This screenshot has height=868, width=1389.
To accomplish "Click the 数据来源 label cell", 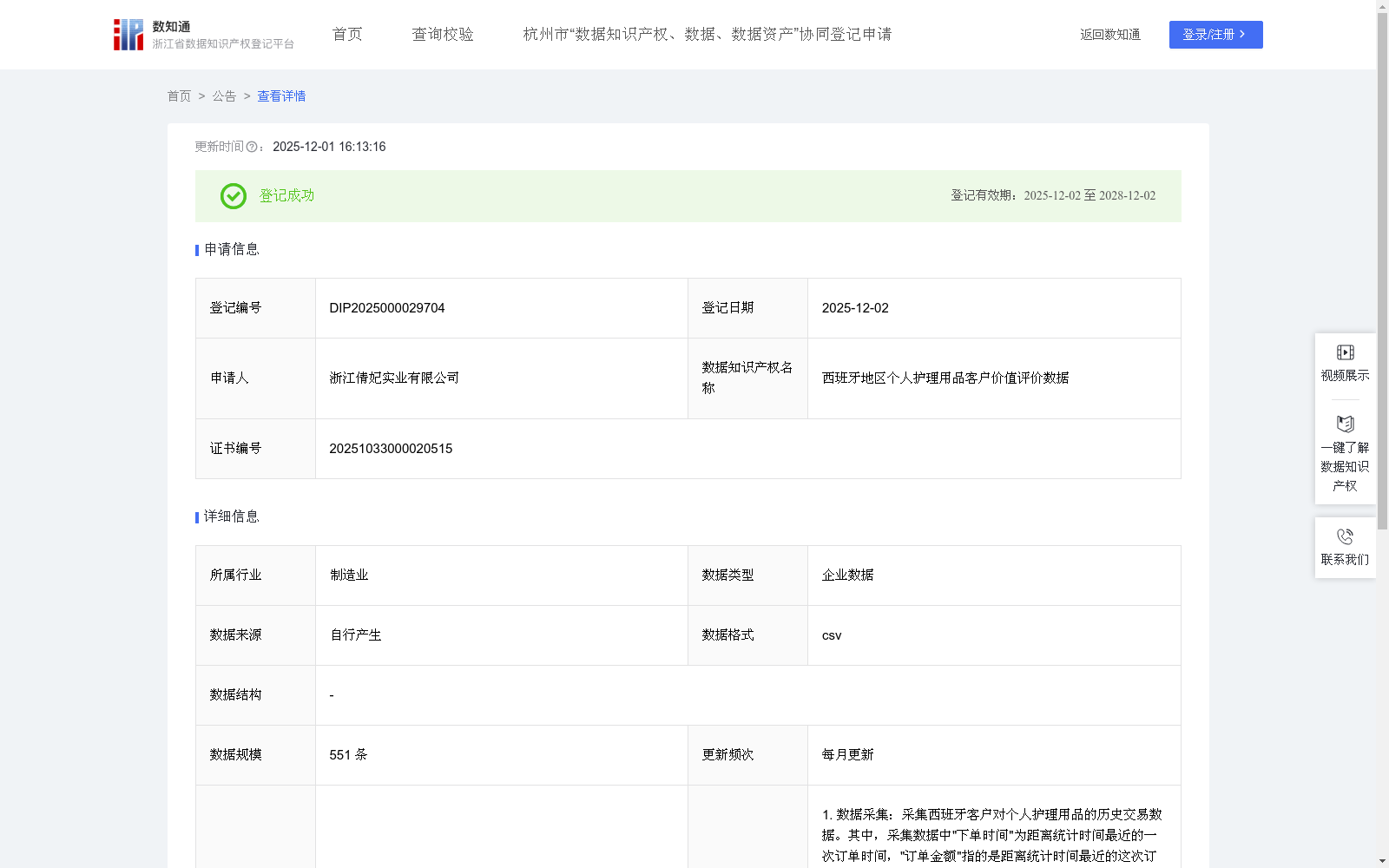I will click(x=255, y=635).
